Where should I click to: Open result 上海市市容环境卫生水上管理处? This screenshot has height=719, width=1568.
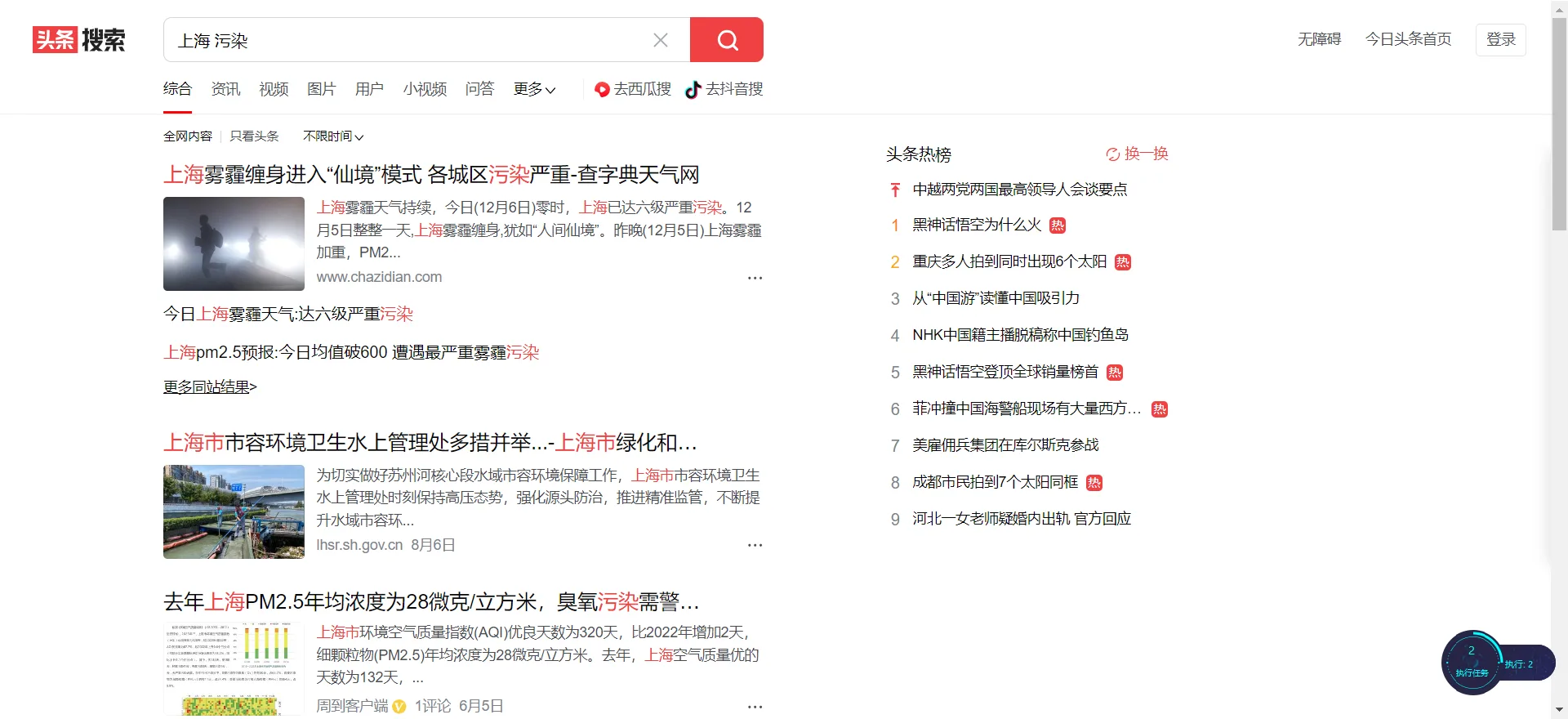430,442
